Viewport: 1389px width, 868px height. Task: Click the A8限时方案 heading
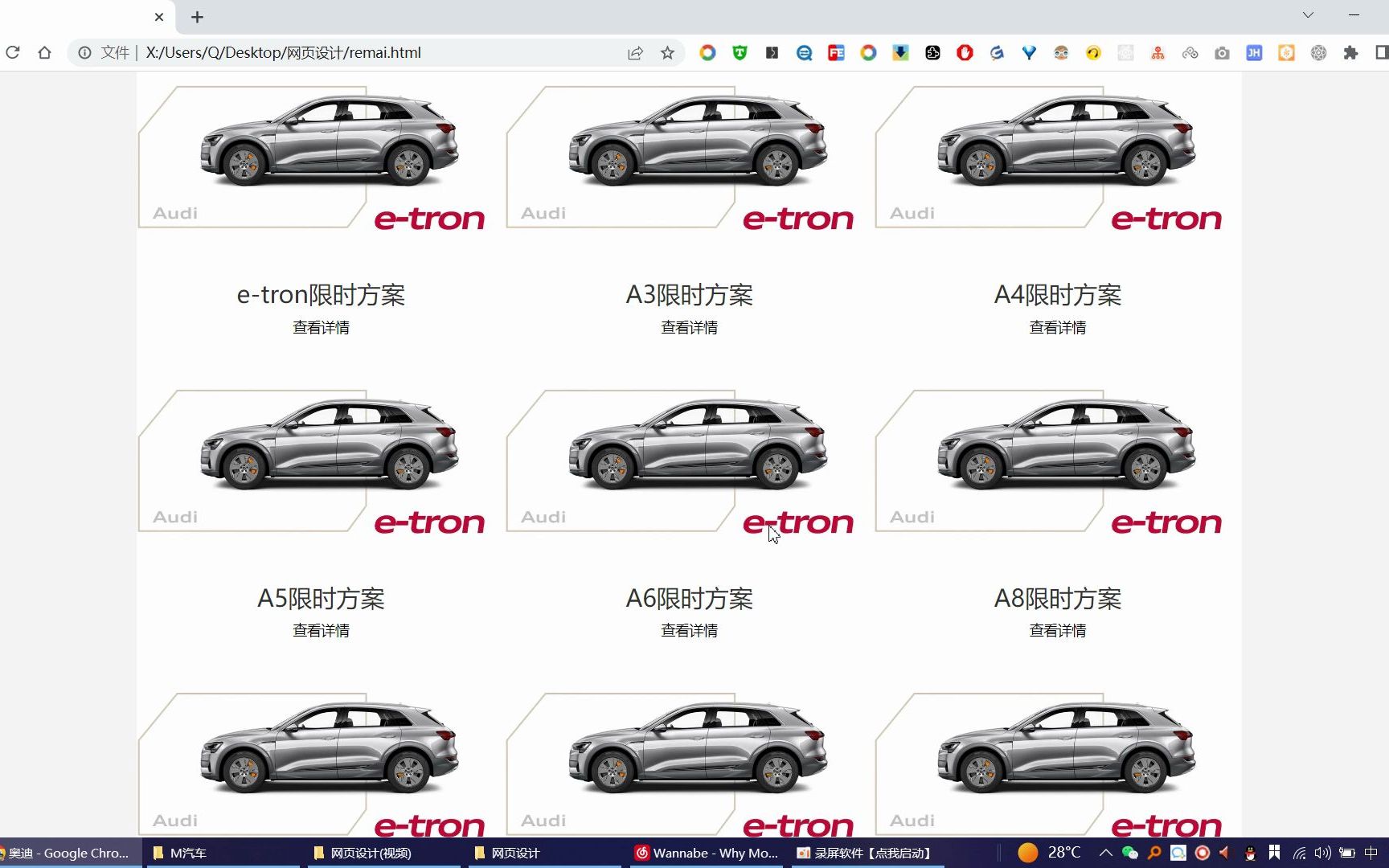point(1058,599)
